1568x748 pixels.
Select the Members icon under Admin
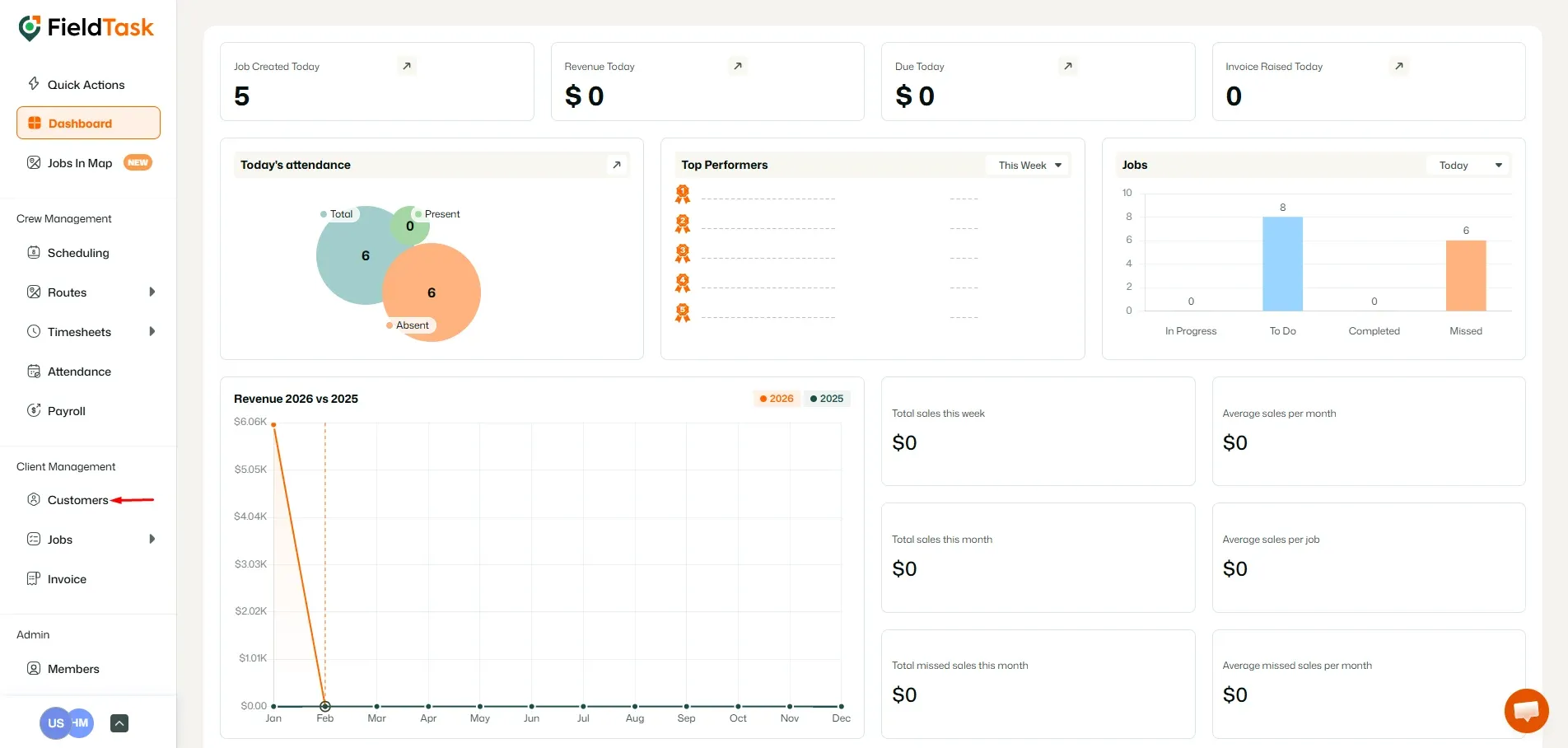point(34,668)
